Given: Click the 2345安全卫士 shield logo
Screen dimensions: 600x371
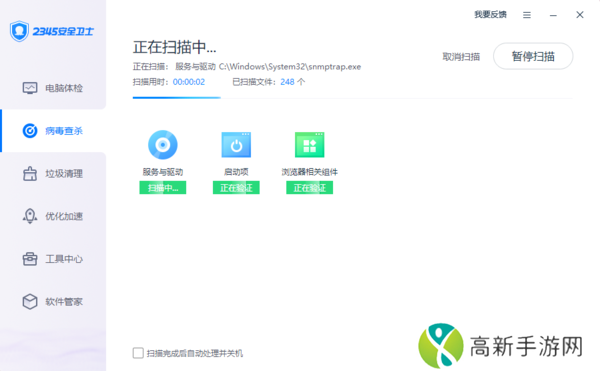Looking at the screenshot, I should (19, 31).
